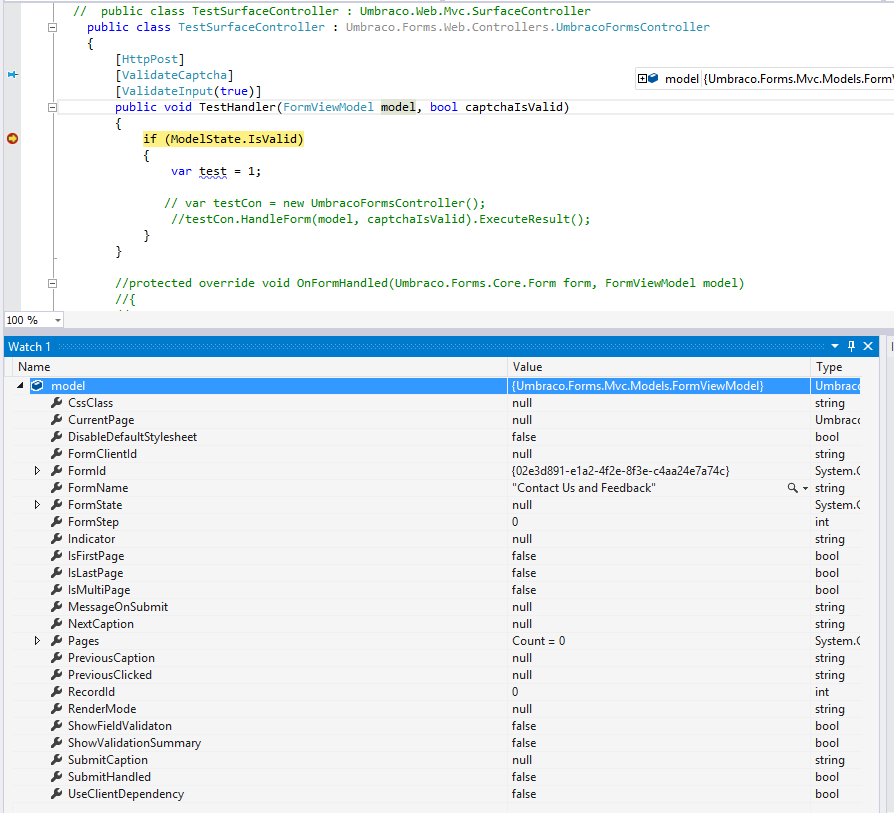Click the object icon beside model in Watch

click(37, 386)
